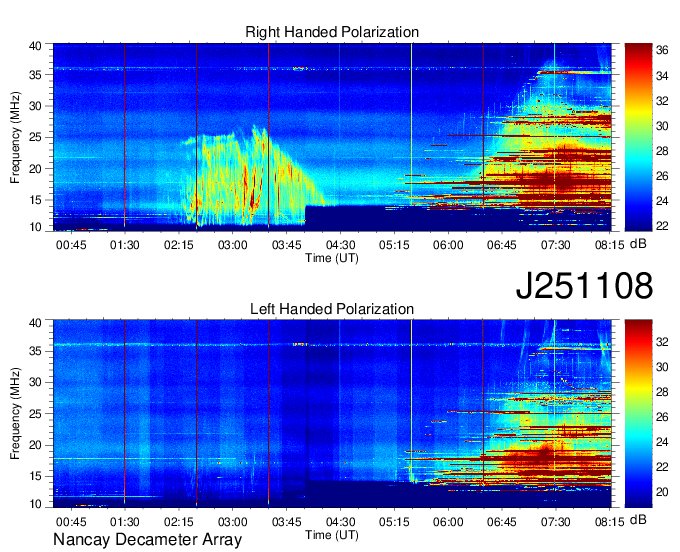Screen dimensions: 680x552
Task: Click the left-handed panel's color scale bar
Action: (636, 413)
